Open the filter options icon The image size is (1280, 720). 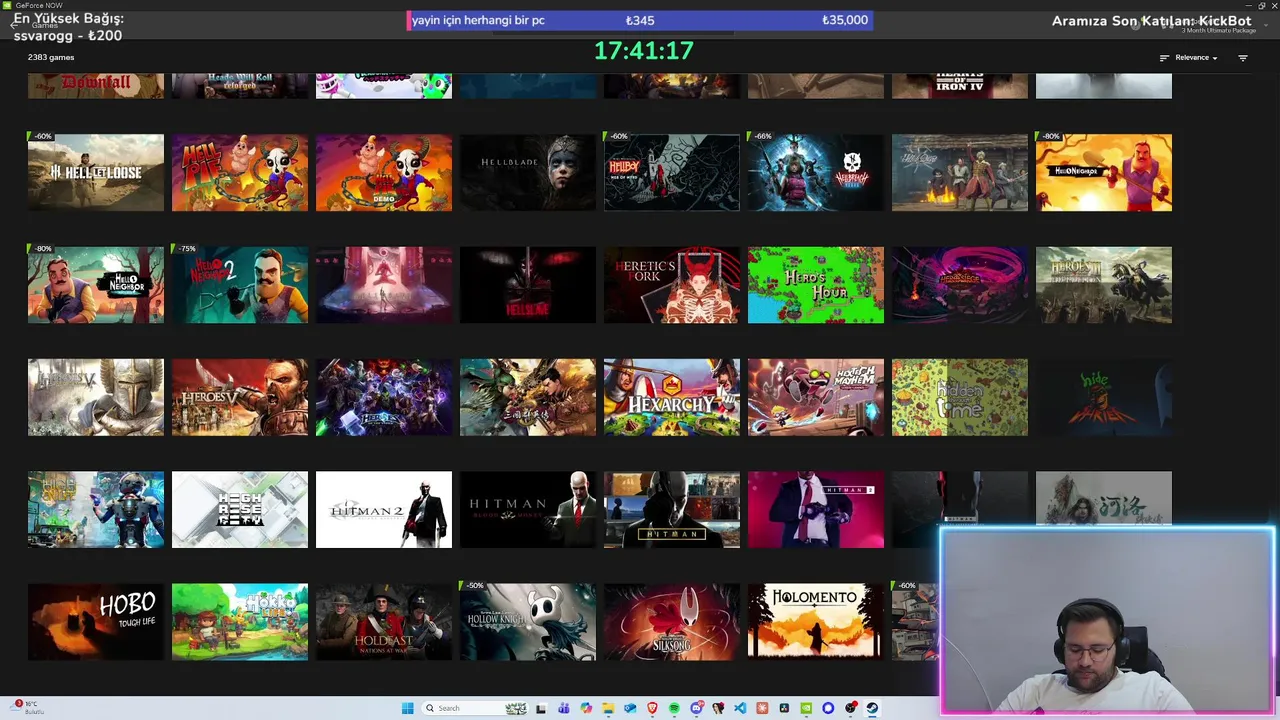tap(1243, 58)
